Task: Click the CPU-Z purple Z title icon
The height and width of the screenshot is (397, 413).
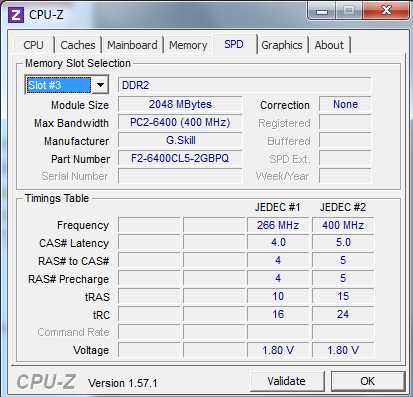Action: pos(16,15)
